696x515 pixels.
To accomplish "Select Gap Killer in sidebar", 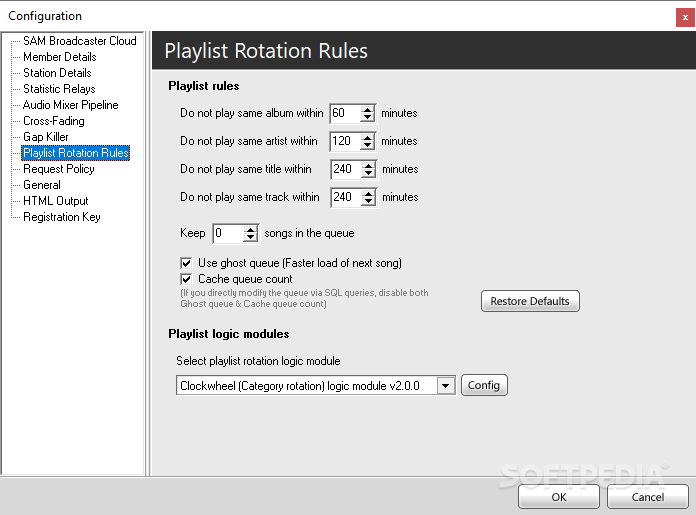I will (46, 137).
